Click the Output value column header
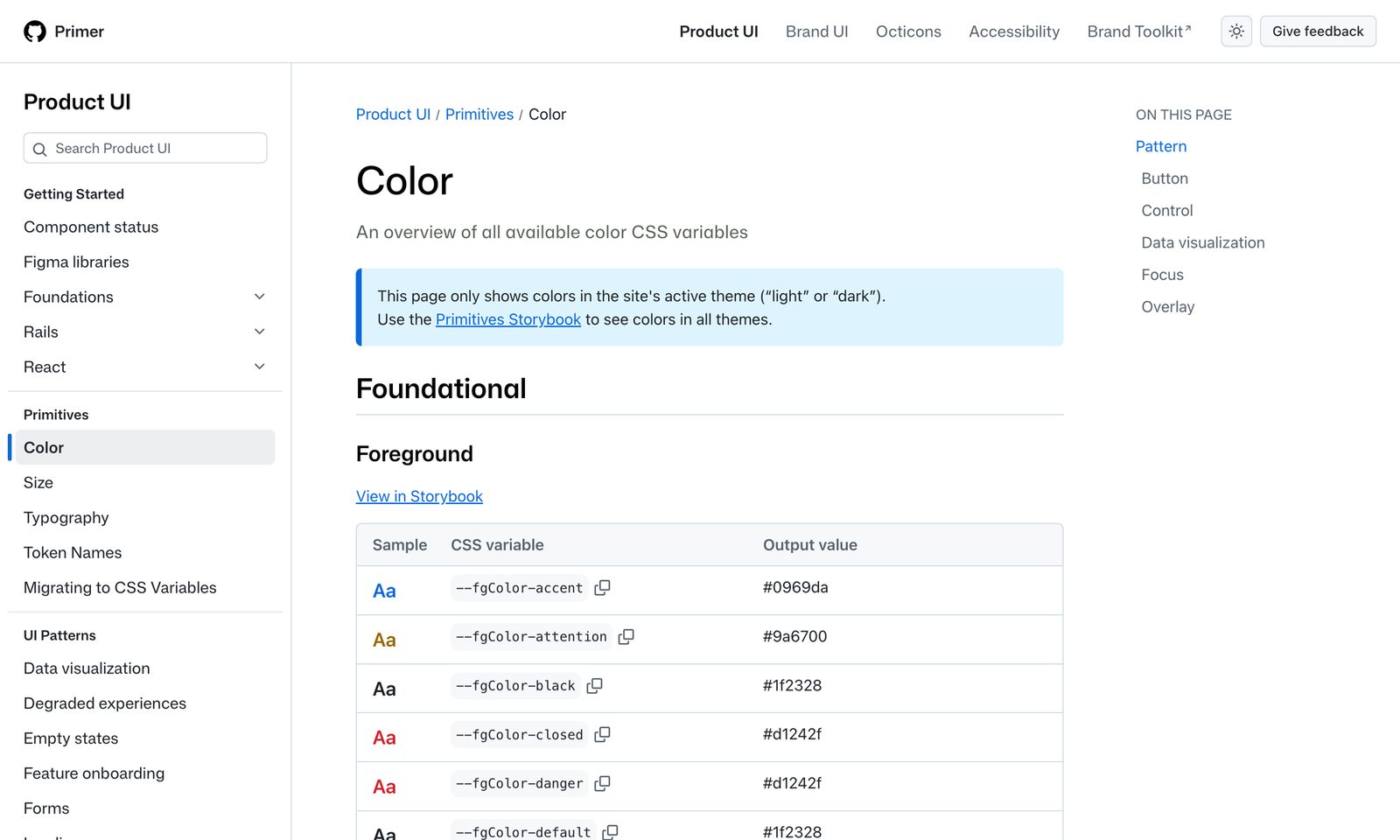Image resolution: width=1400 pixels, height=840 pixels. [x=810, y=545]
